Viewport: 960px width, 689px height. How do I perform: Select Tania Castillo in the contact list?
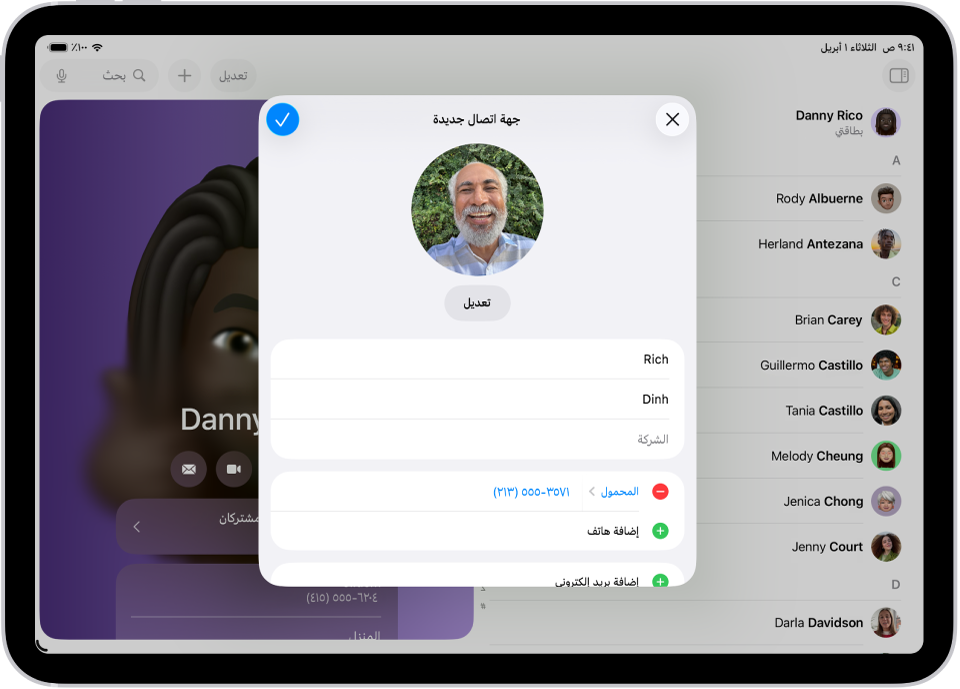click(x=799, y=410)
